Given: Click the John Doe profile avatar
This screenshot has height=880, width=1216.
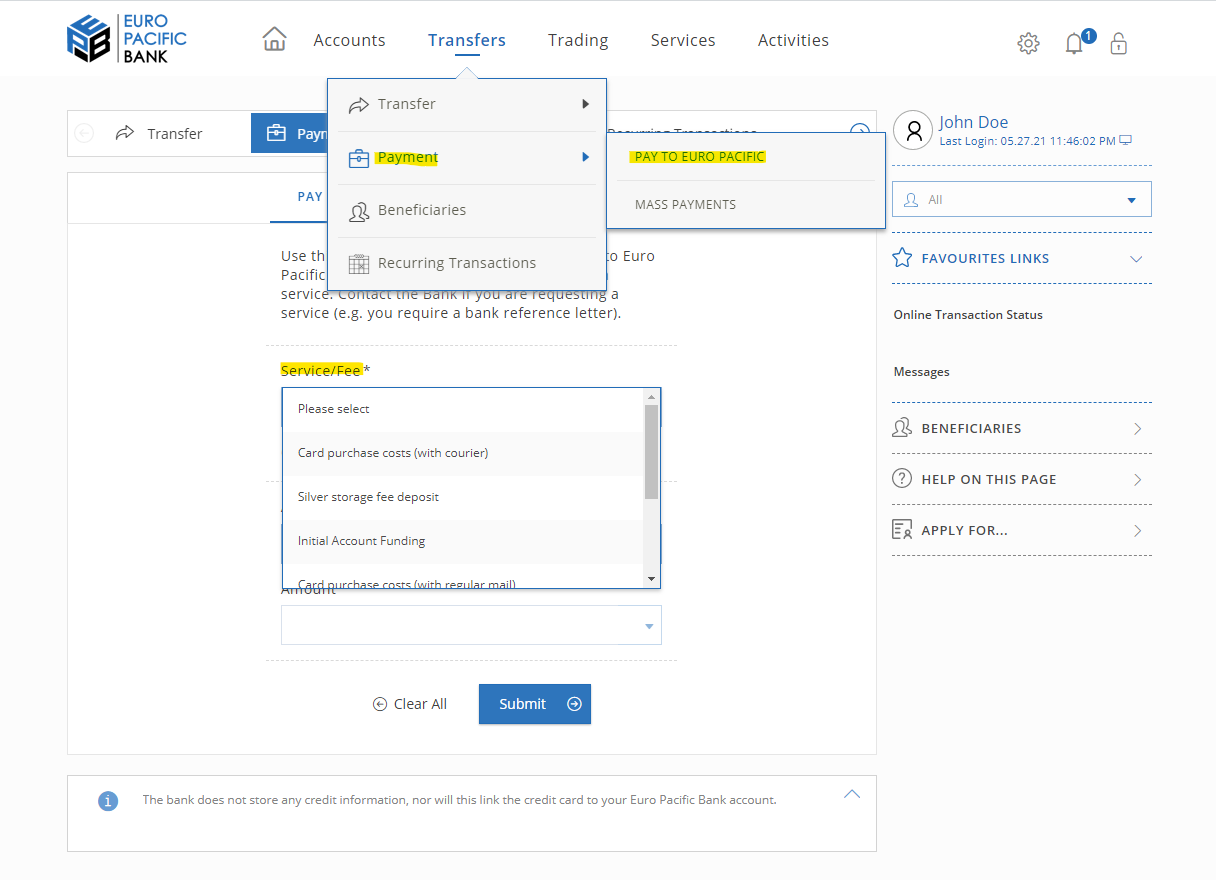Looking at the screenshot, I should click(x=913, y=130).
